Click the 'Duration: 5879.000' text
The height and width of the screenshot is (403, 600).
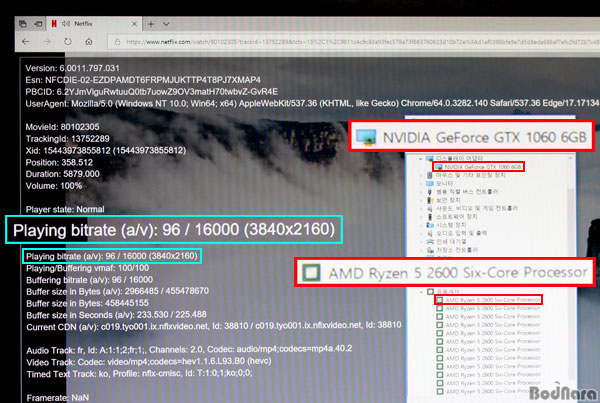point(62,174)
